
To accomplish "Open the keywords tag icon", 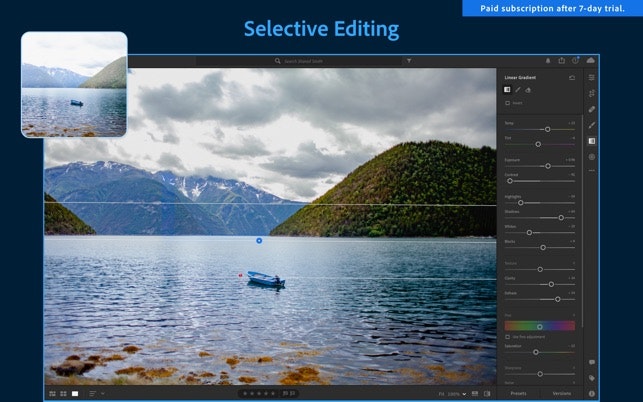I will click(x=592, y=378).
